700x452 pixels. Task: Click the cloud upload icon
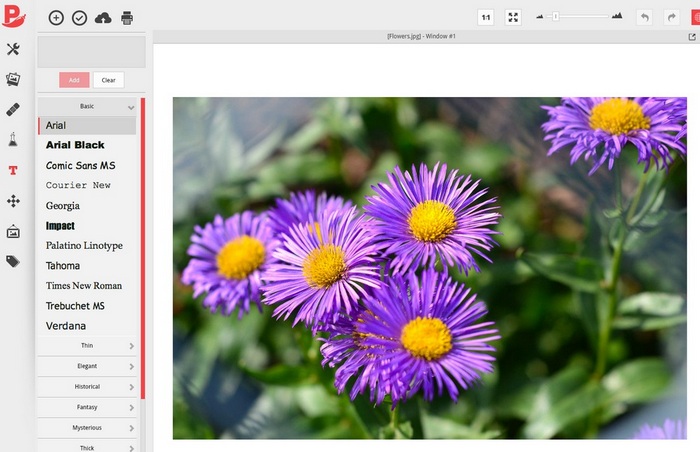pos(103,18)
